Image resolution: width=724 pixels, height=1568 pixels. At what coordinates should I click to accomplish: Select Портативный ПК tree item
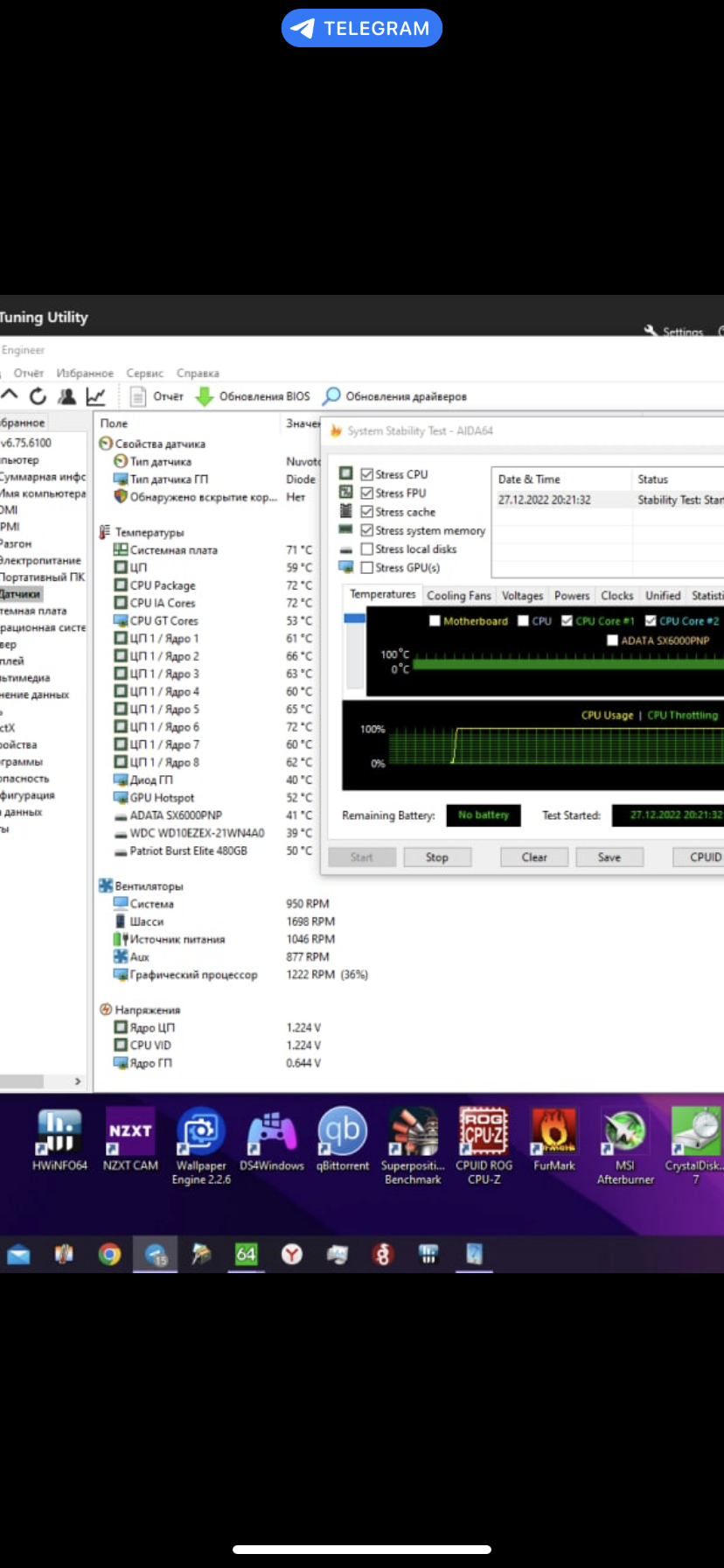pyautogui.click(x=43, y=577)
